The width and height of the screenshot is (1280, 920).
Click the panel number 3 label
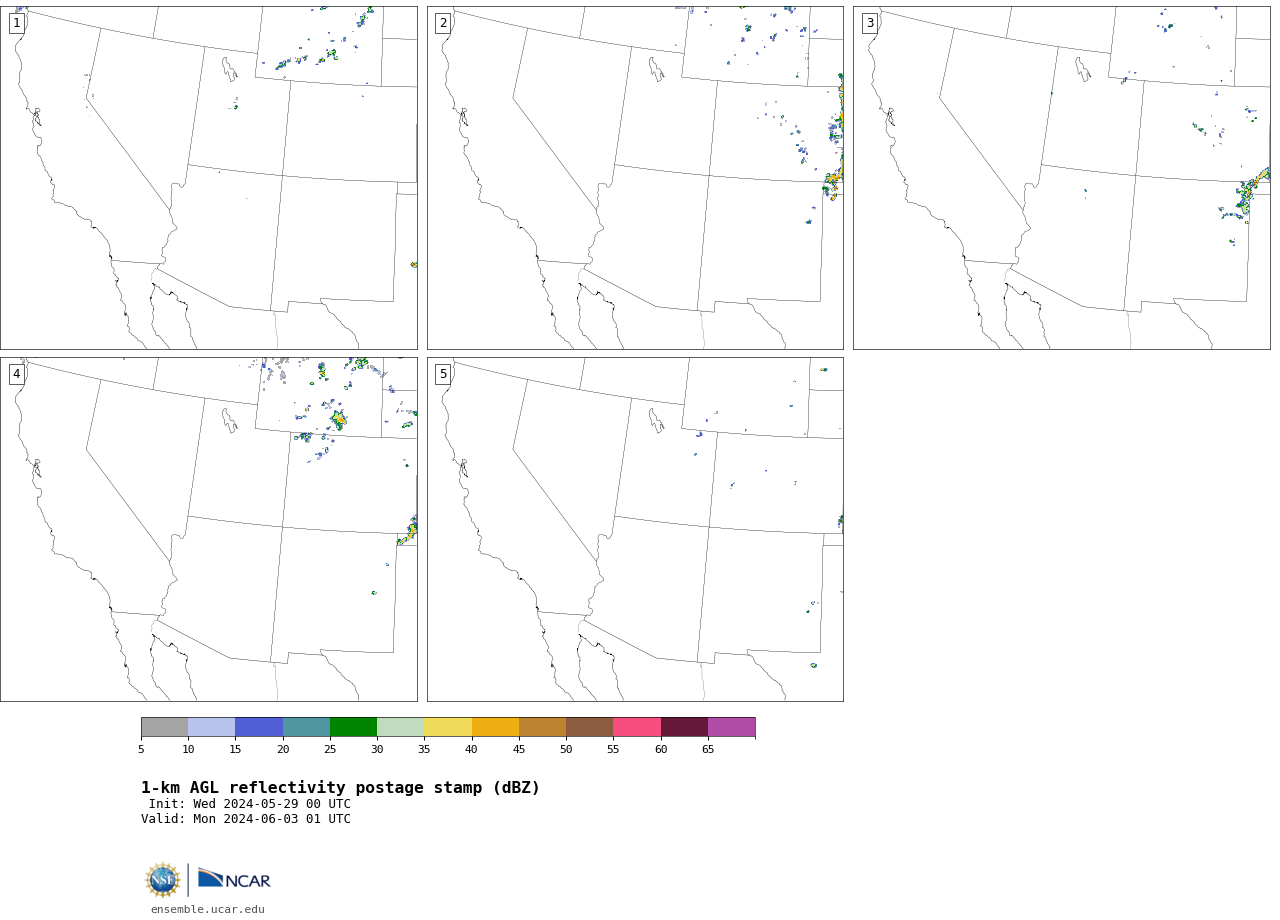870,23
